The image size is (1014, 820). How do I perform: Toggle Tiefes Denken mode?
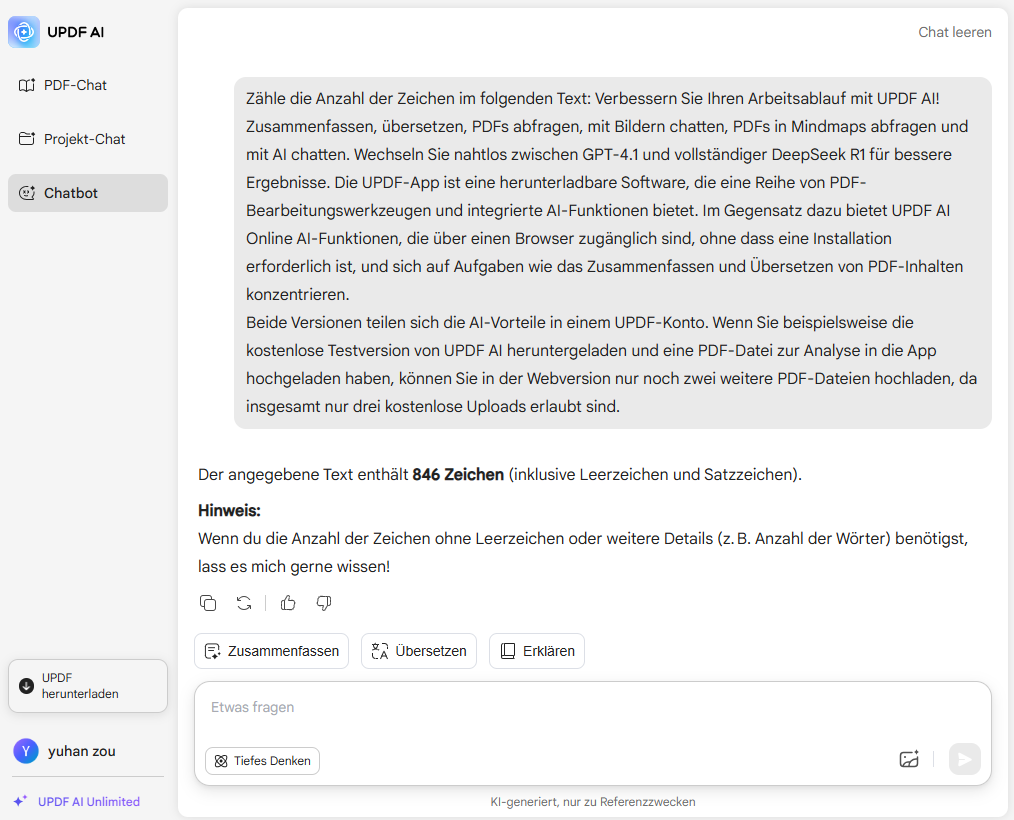coord(263,761)
